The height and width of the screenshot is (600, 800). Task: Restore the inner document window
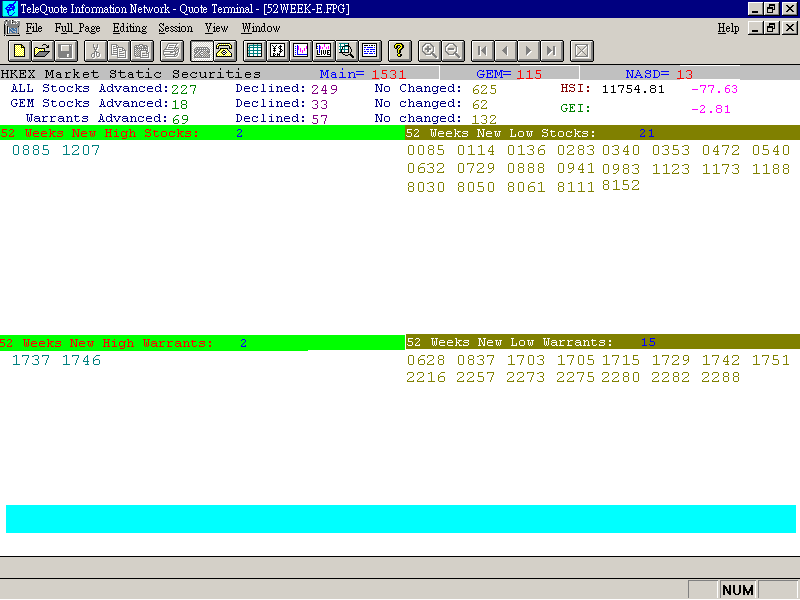pyautogui.click(x=771, y=28)
